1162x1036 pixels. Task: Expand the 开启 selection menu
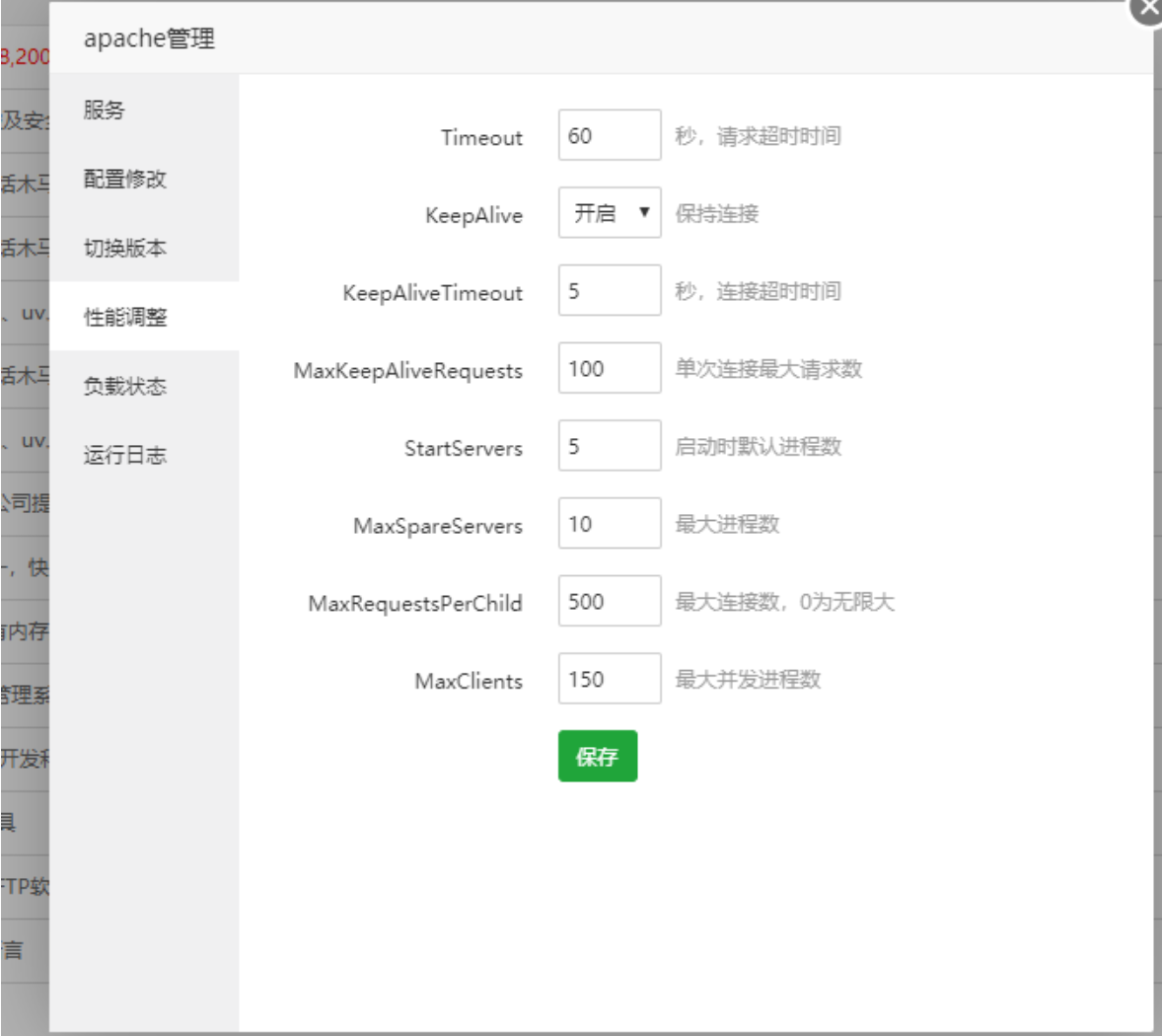[609, 214]
